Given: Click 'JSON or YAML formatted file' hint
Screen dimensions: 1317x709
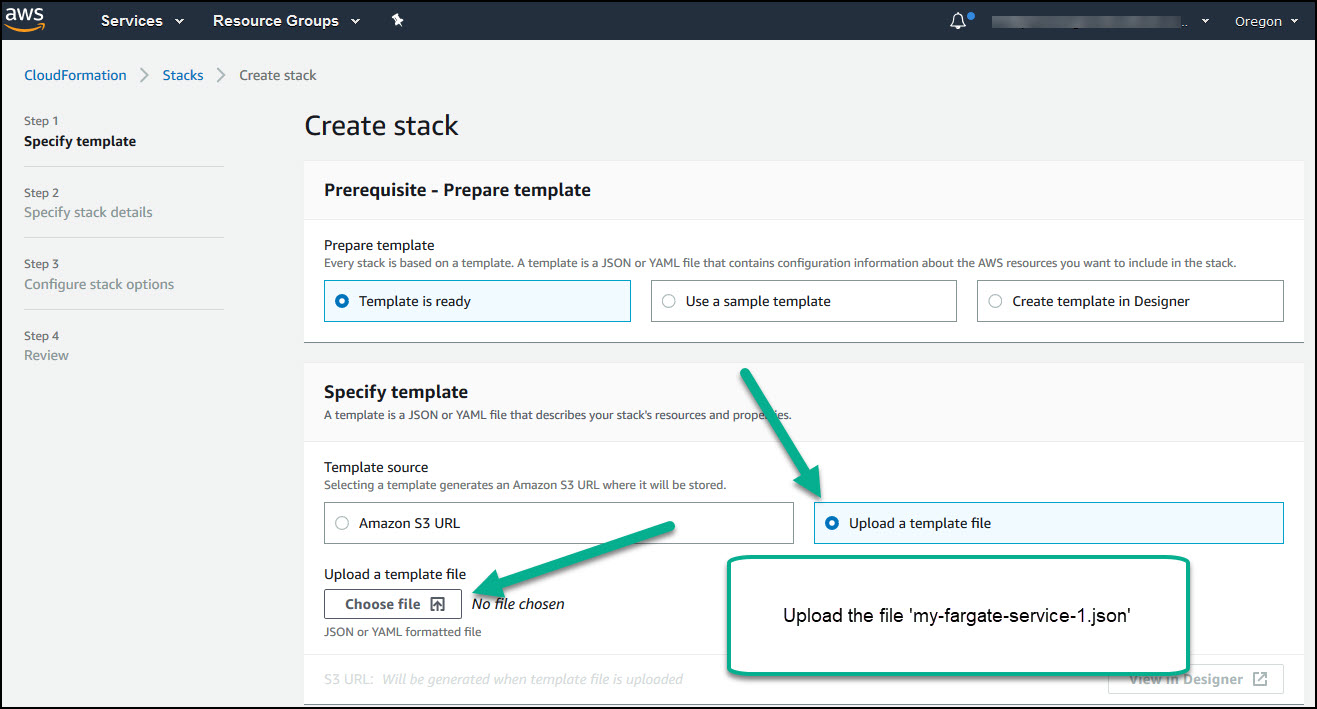Looking at the screenshot, I should pos(403,632).
